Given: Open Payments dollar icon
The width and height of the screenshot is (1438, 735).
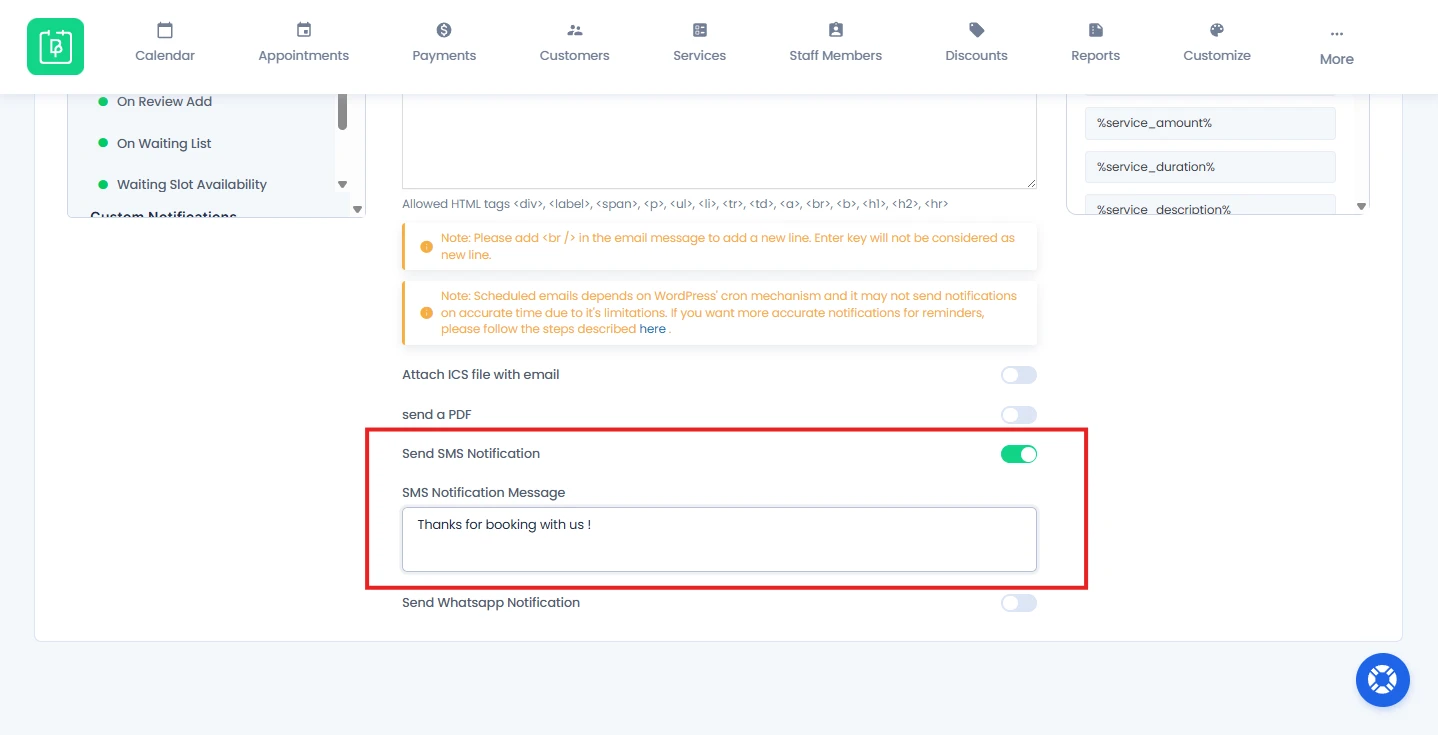Looking at the screenshot, I should tap(444, 31).
